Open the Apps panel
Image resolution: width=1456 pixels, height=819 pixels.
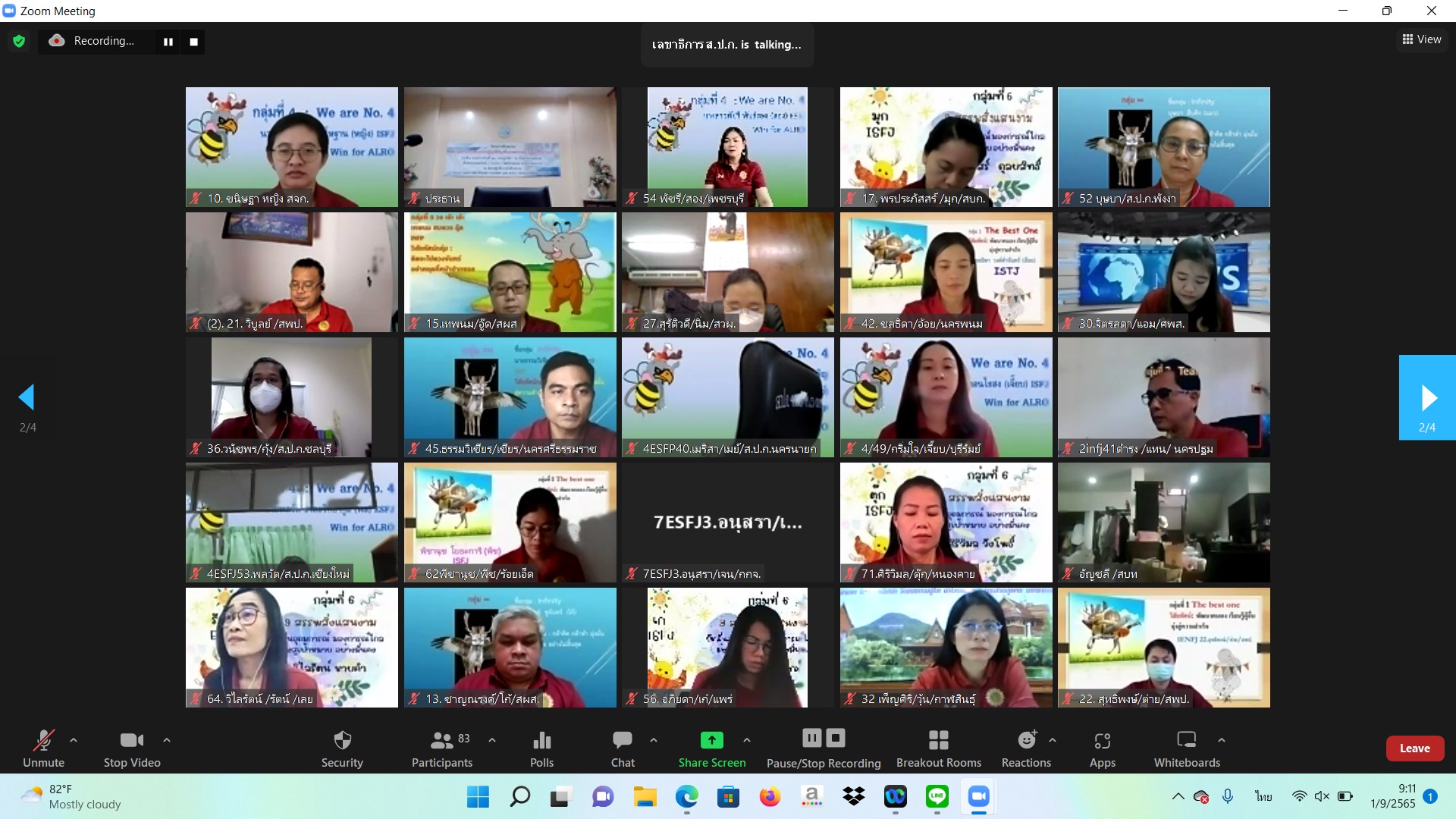click(1102, 748)
